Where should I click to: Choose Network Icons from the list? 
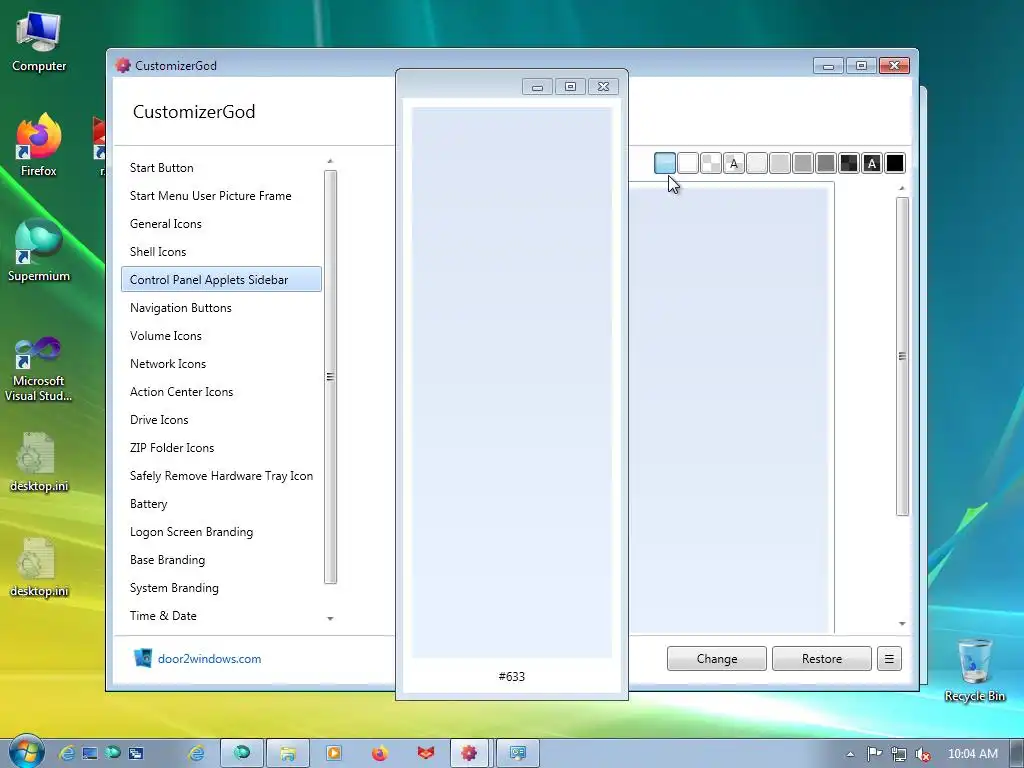pos(221,364)
